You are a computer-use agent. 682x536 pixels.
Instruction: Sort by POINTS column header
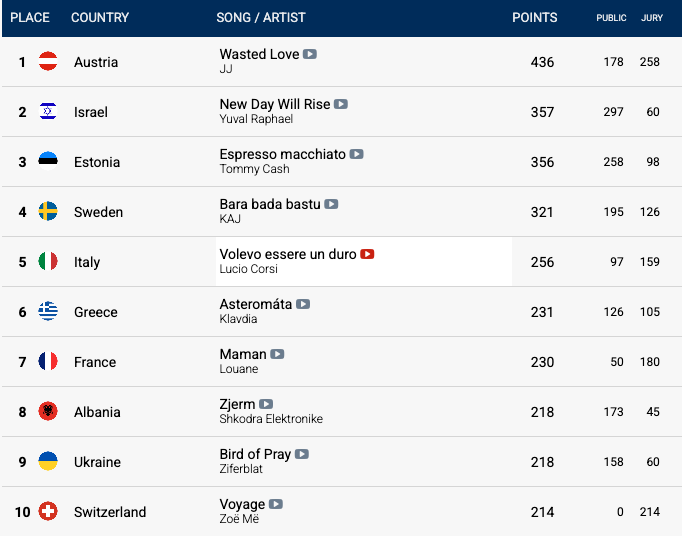(x=534, y=18)
